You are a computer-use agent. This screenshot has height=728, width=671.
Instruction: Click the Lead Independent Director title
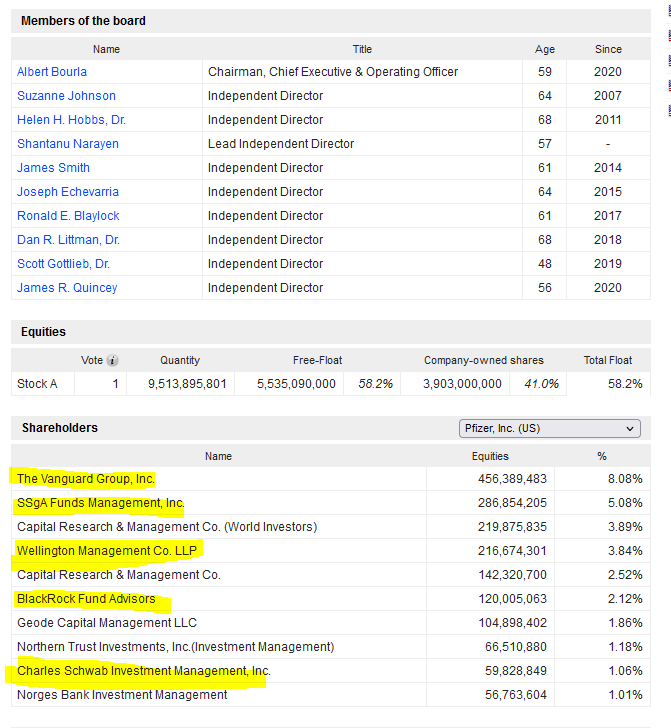281,144
